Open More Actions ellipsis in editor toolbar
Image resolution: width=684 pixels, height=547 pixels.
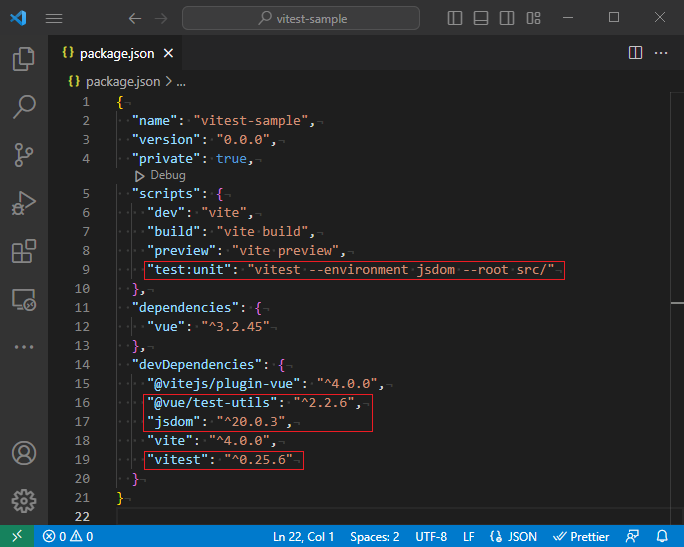point(660,53)
